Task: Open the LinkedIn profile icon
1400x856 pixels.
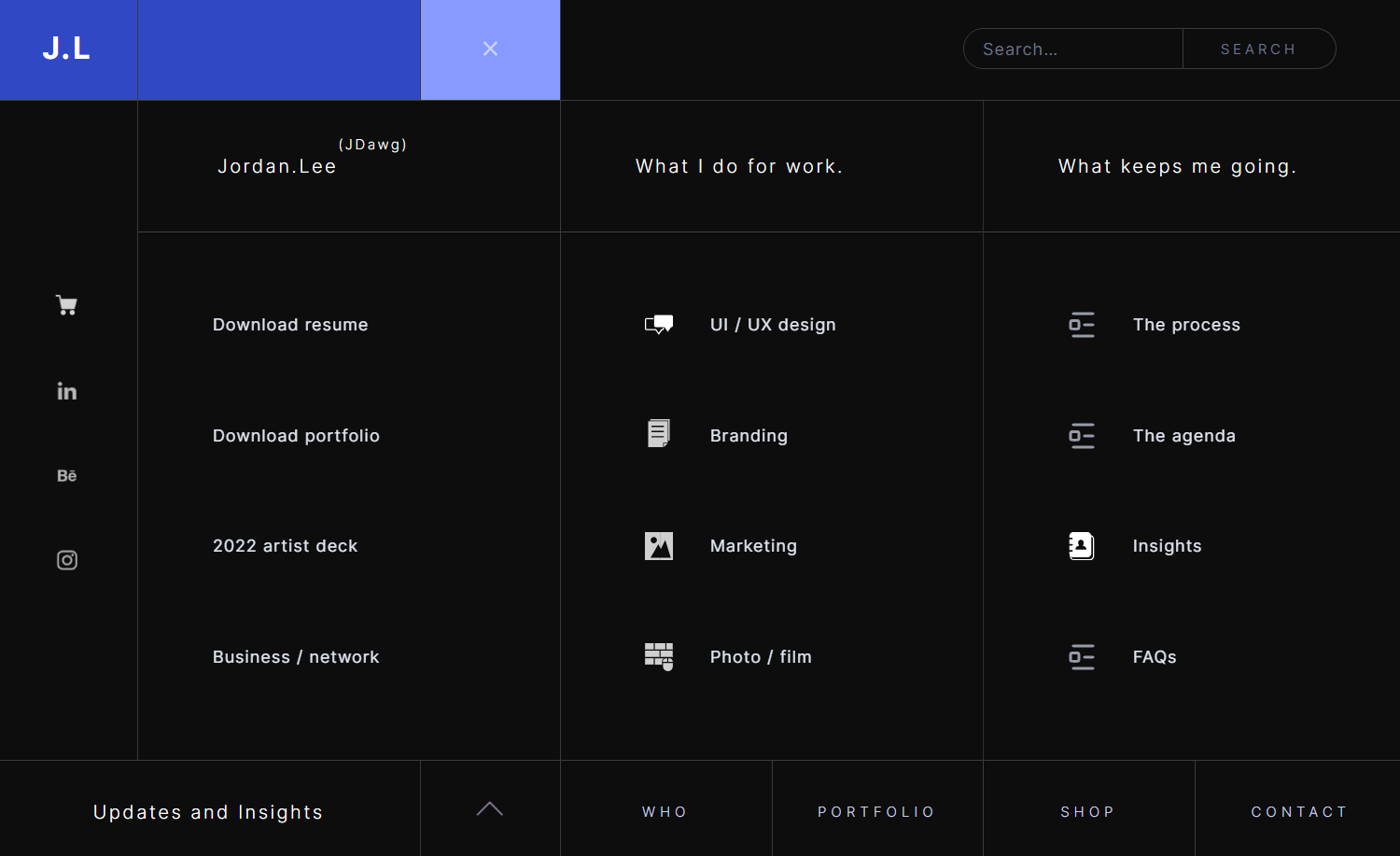Action: click(x=66, y=390)
